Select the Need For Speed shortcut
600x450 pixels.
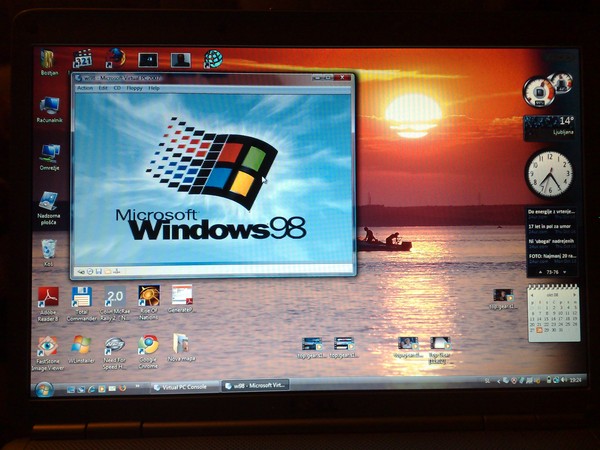pyautogui.click(x=115, y=353)
